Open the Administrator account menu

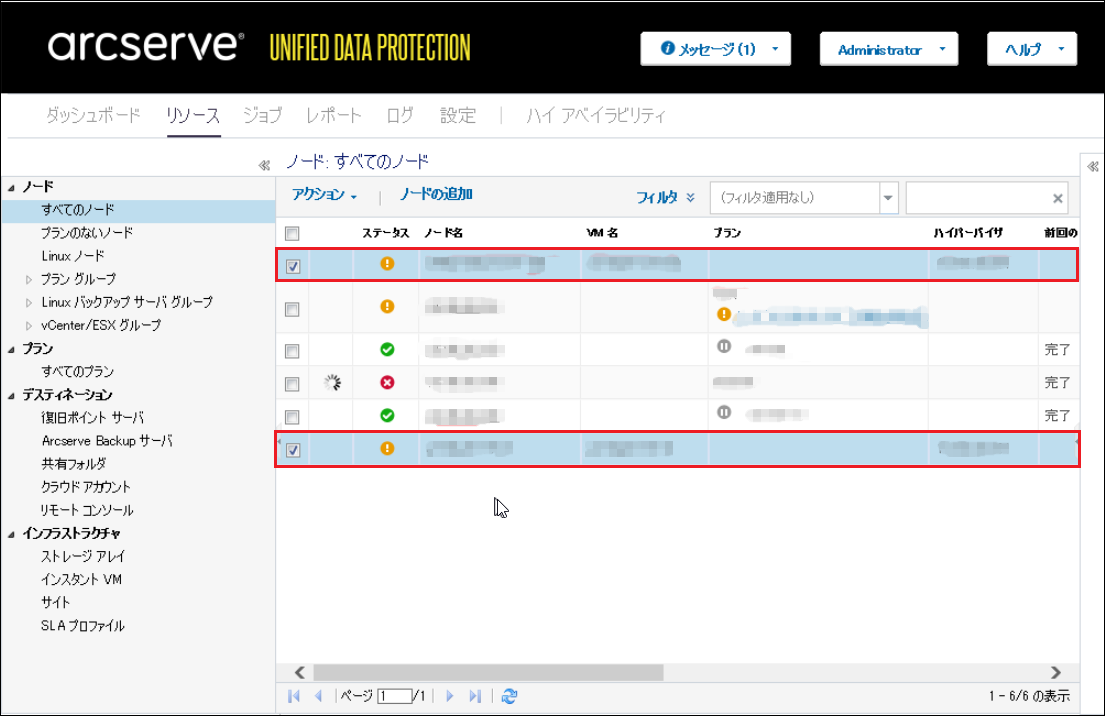[x=889, y=49]
